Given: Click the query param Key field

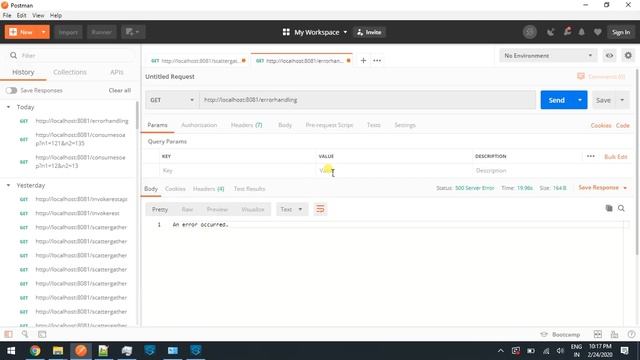Looking at the screenshot, I should point(238,171).
